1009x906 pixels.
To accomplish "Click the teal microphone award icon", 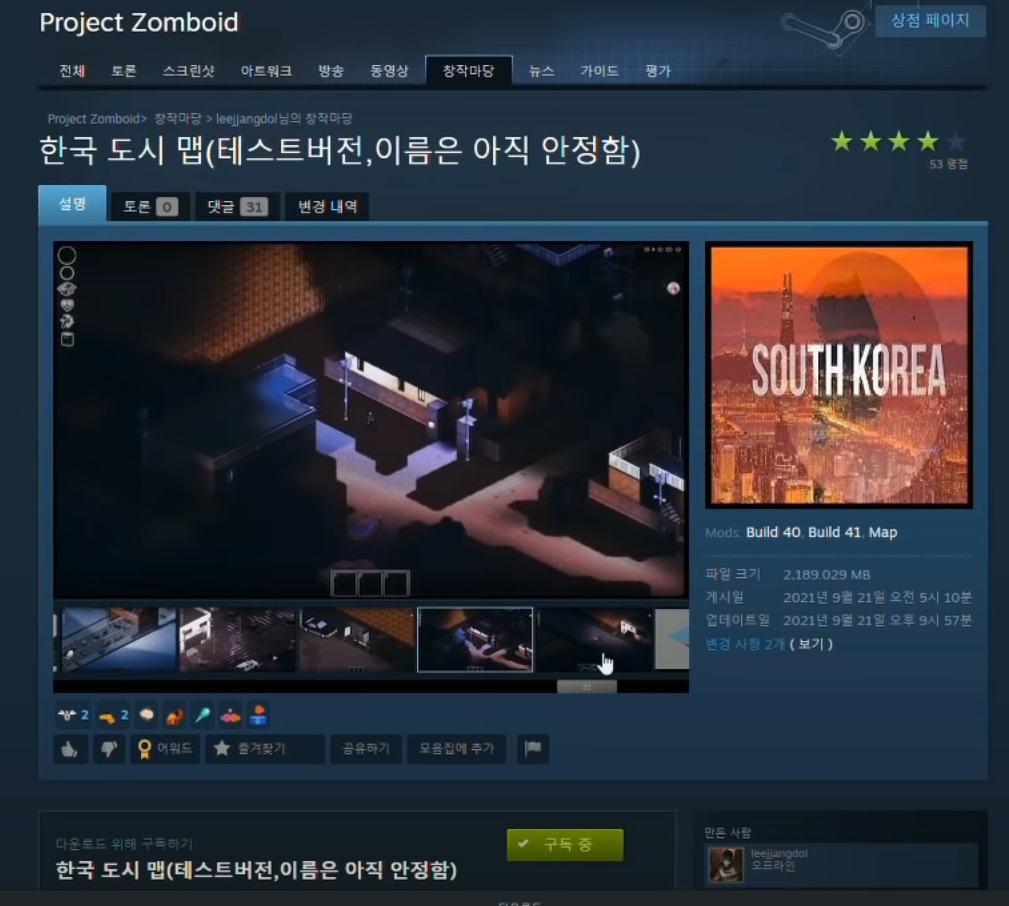I will (202, 715).
